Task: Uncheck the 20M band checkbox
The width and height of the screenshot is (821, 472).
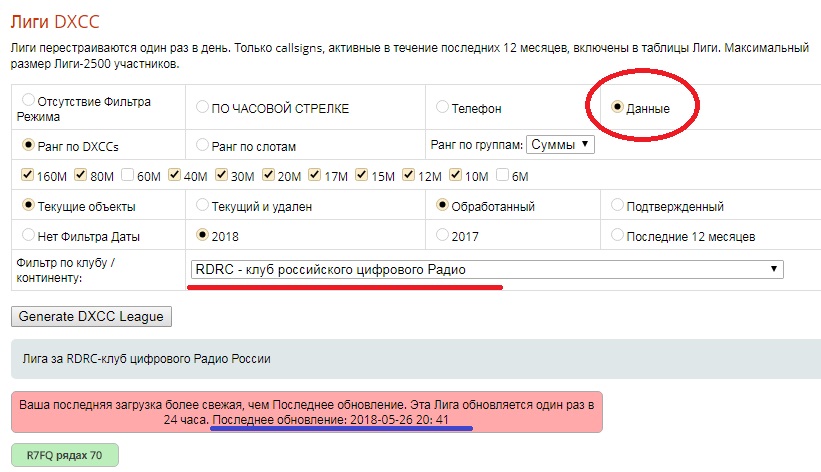Action: point(268,176)
